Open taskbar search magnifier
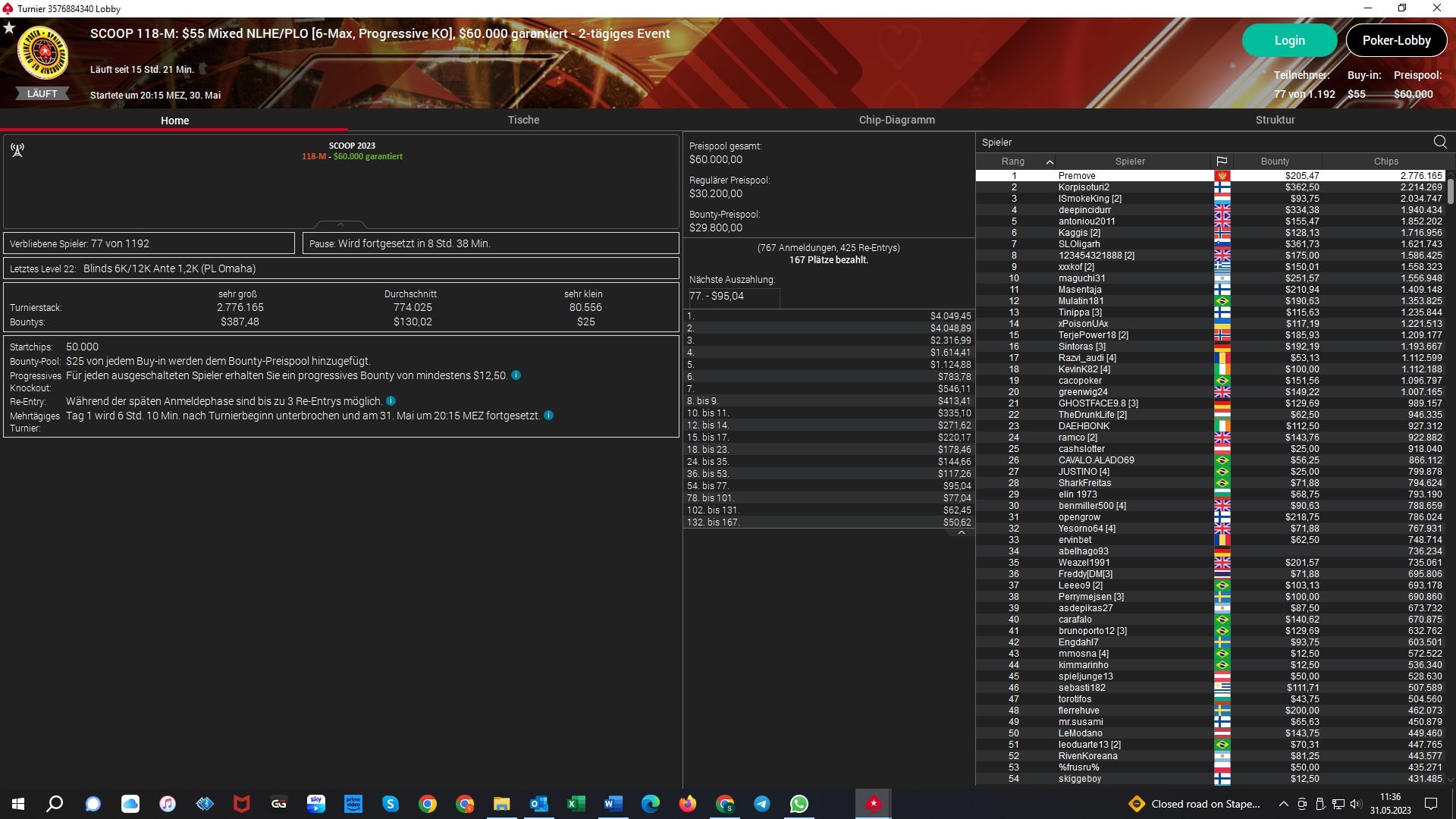 (x=55, y=804)
